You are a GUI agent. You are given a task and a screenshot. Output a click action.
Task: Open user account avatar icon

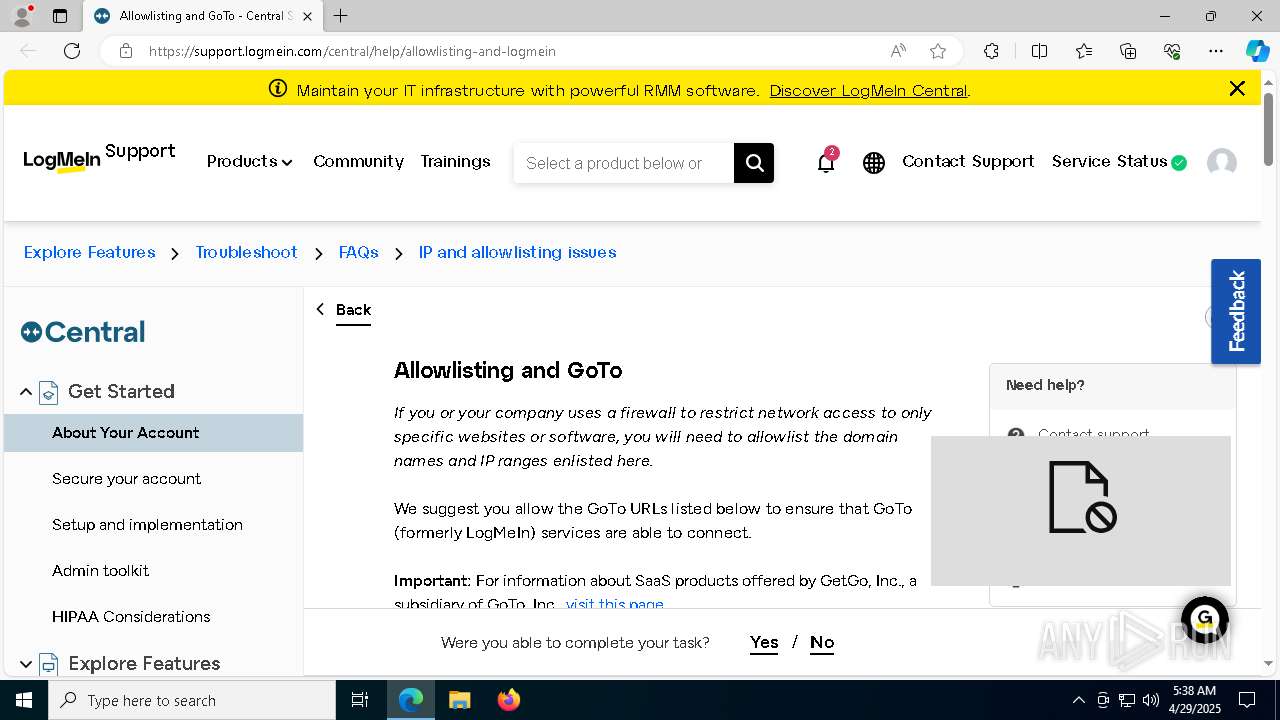(x=1222, y=163)
